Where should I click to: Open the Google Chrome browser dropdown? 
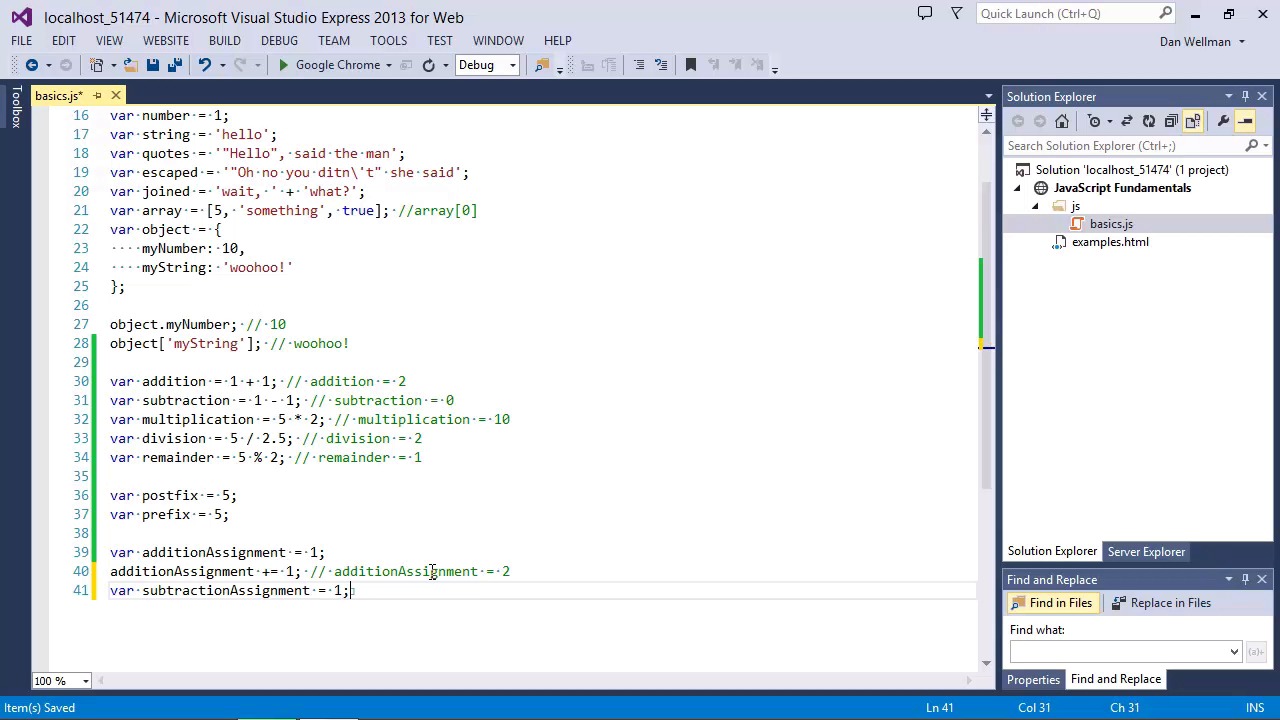(x=389, y=65)
